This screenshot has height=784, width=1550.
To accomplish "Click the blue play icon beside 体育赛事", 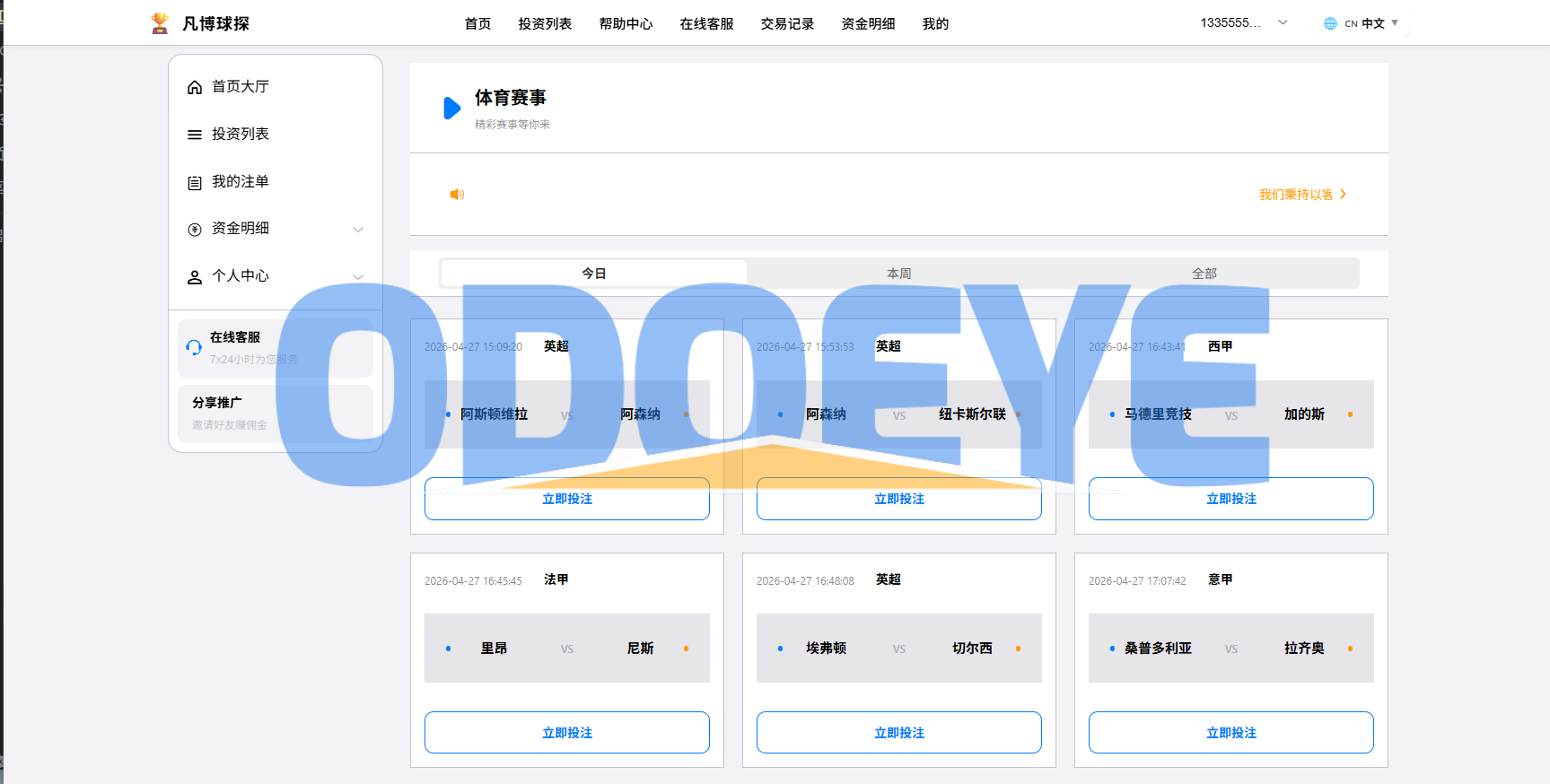I will pyautogui.click(x=452, y=108).
